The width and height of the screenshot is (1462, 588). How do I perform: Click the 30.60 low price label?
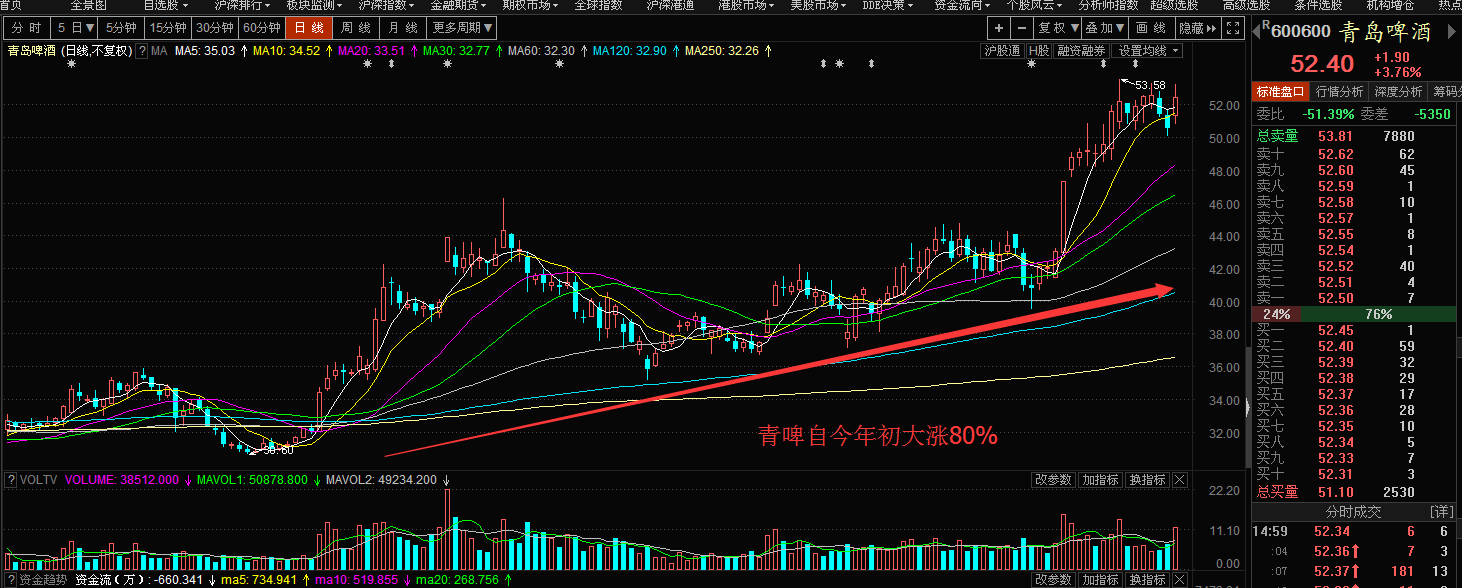coord(278,450)
